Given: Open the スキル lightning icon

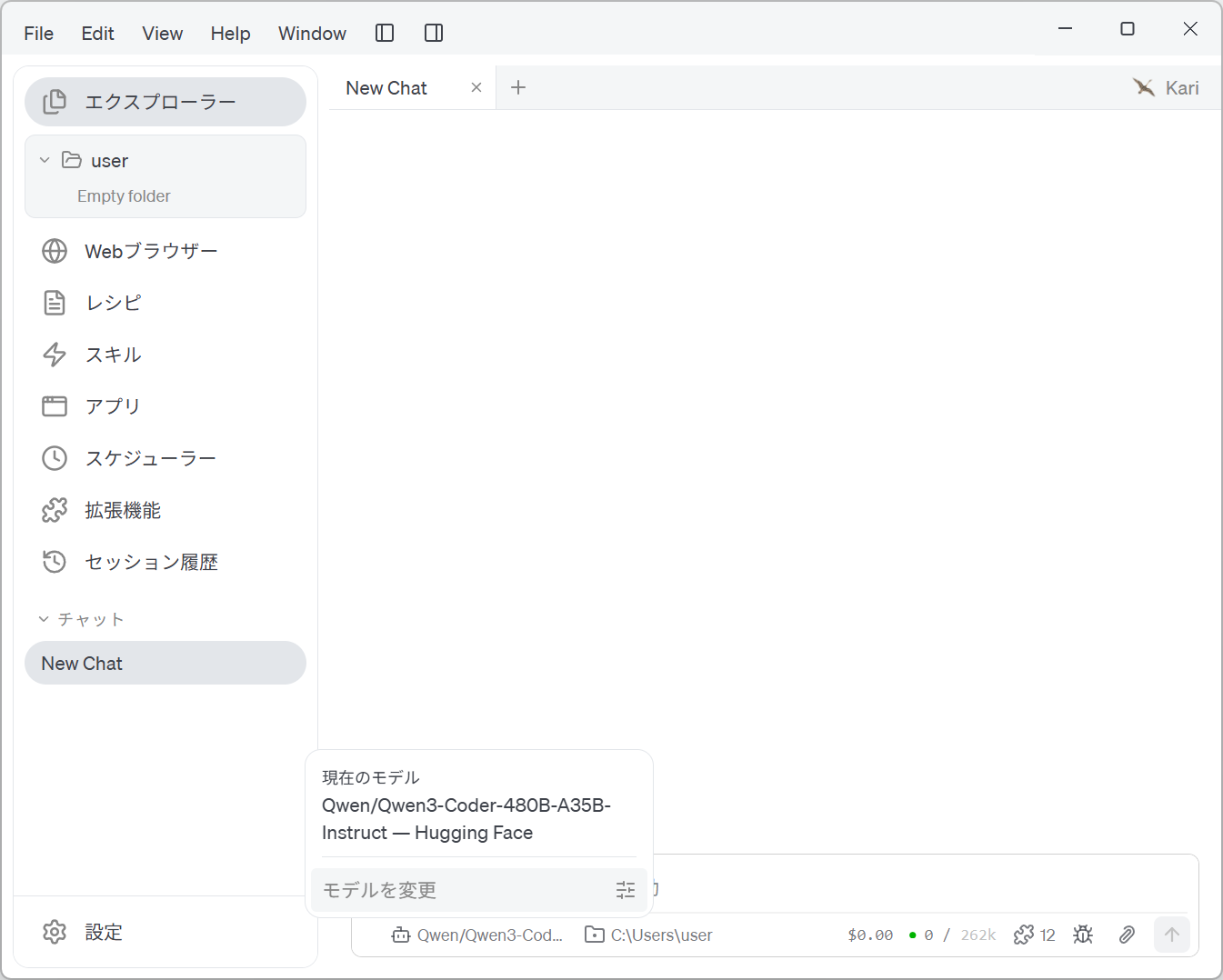Looking at the screenshot, I should [55, 355].
